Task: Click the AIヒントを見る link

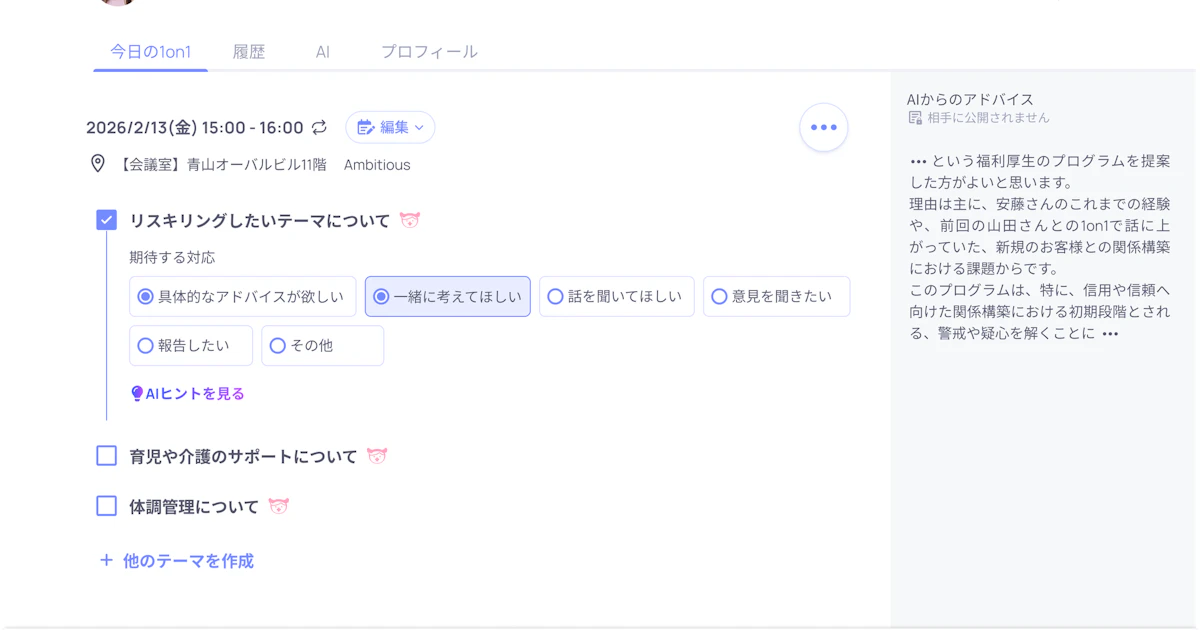Action: point(195,394)
